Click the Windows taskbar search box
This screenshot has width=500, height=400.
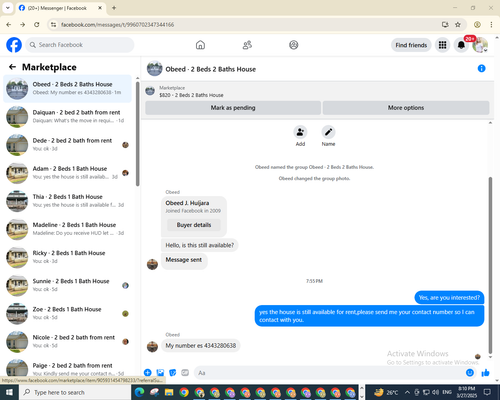[75, 392]
